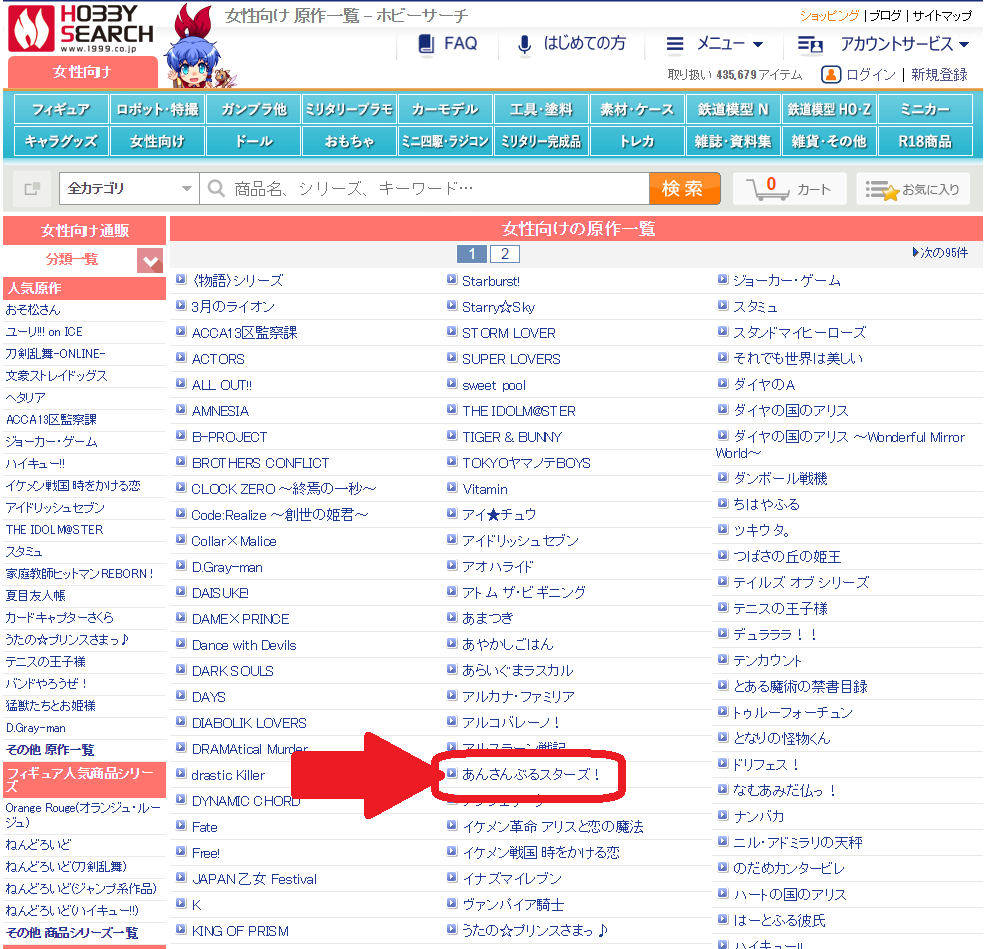Image resolution: width=987 pixels, height=949 pixels.
Task: Click the bullet icon beside DAYS
Action: (x=181, y=695)
